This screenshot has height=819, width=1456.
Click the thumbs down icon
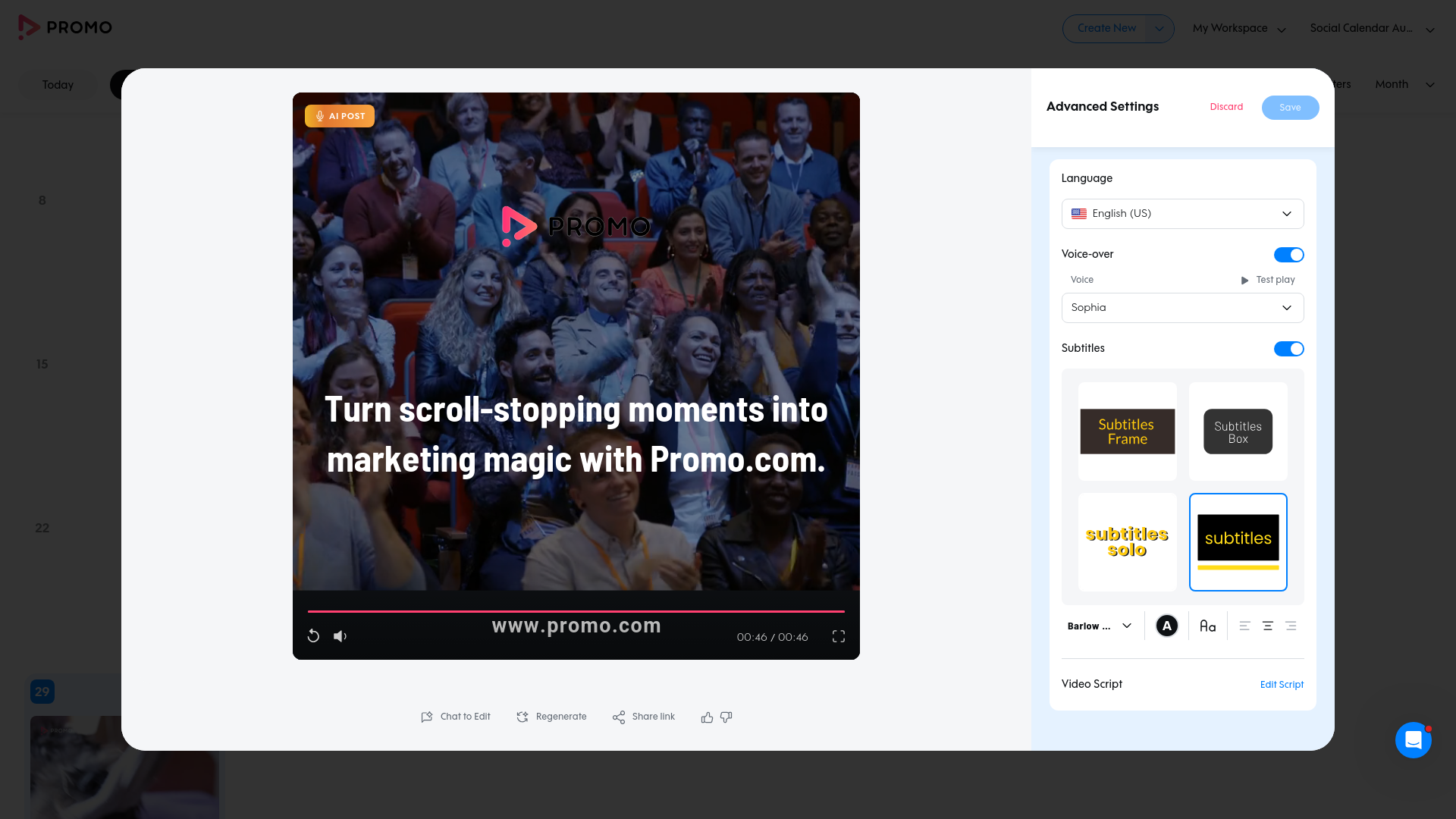[726, 717]
